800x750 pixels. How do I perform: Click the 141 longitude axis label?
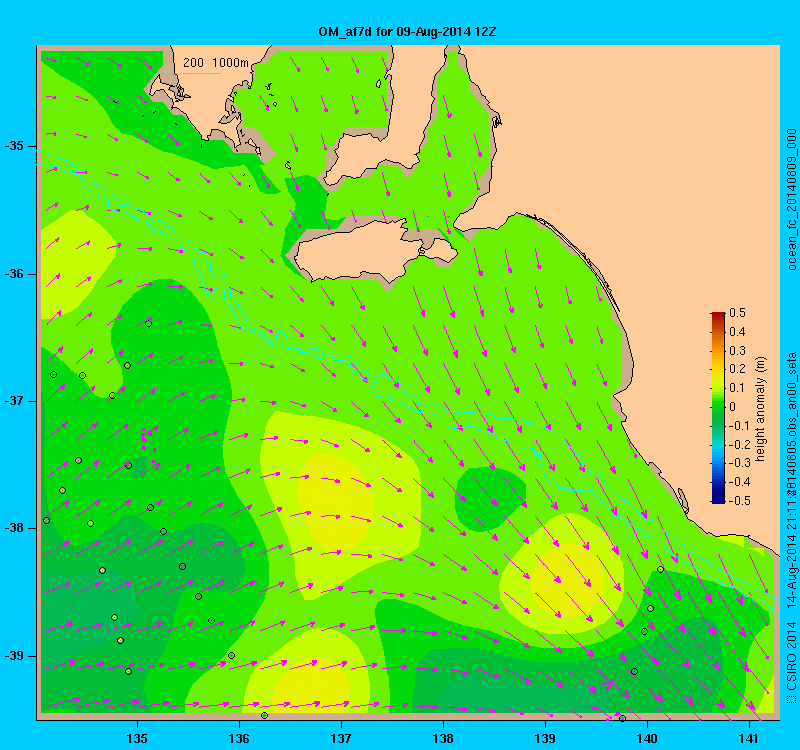[x=749, y=739]
